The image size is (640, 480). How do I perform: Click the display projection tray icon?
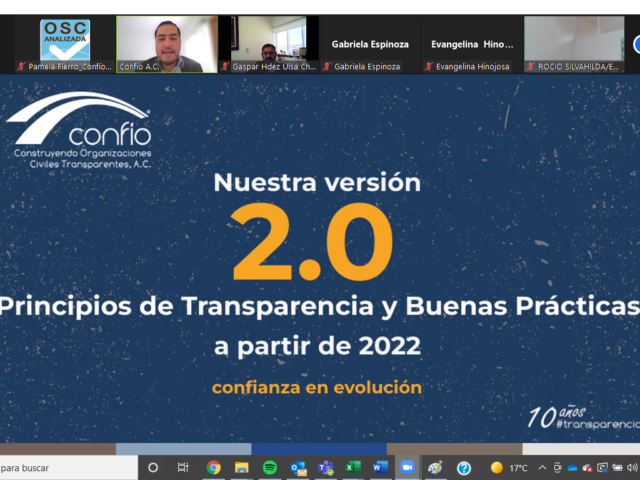click(602, 468)
